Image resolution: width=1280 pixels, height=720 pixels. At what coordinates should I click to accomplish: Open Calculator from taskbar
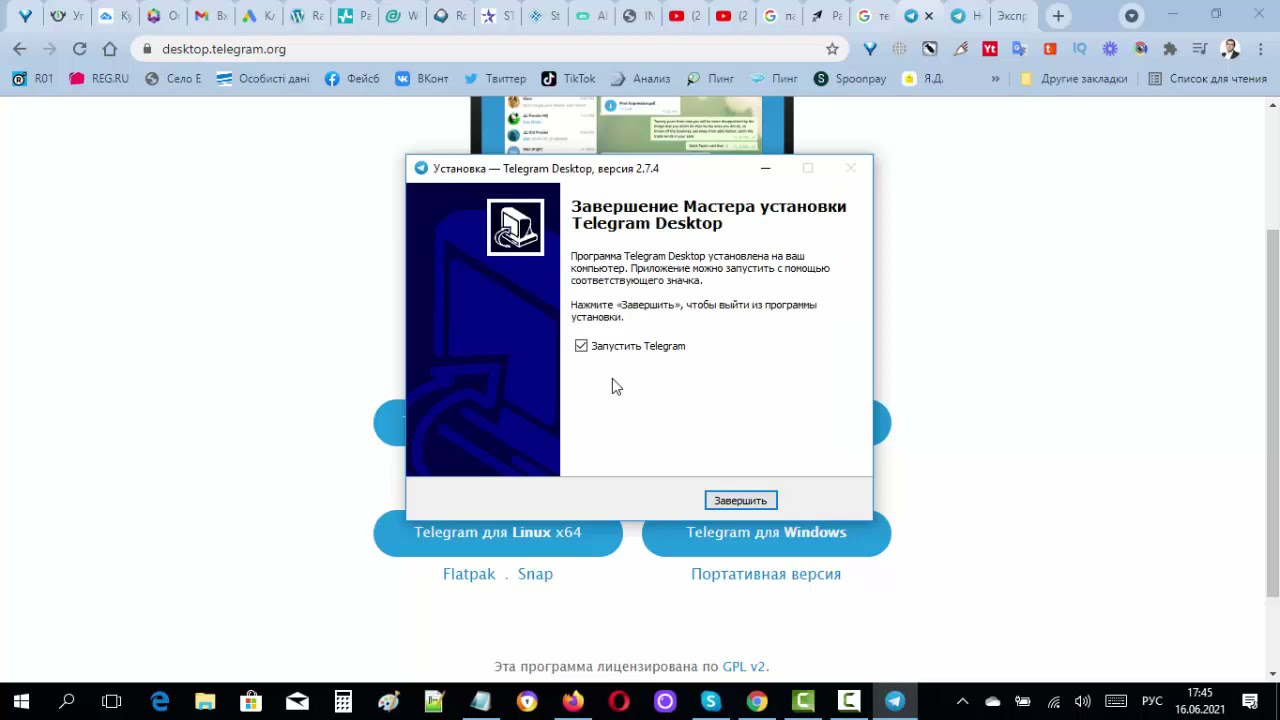[x=343, y=702]
